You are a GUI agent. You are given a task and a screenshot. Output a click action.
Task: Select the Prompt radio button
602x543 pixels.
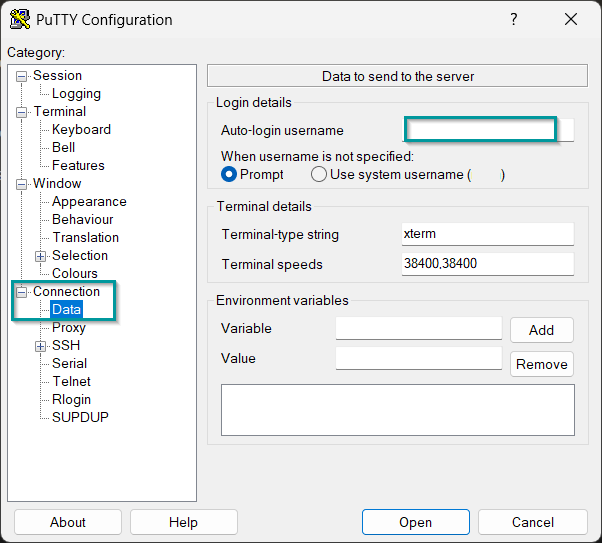(229, 174)
